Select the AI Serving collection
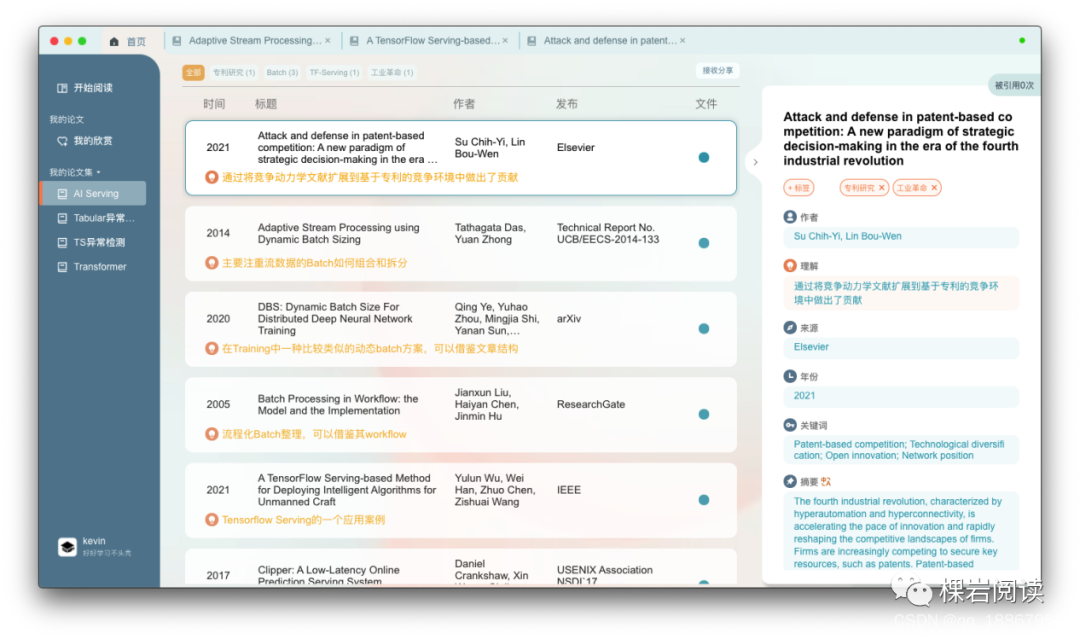The image size is (1080, 639). [x=94, y=193]
